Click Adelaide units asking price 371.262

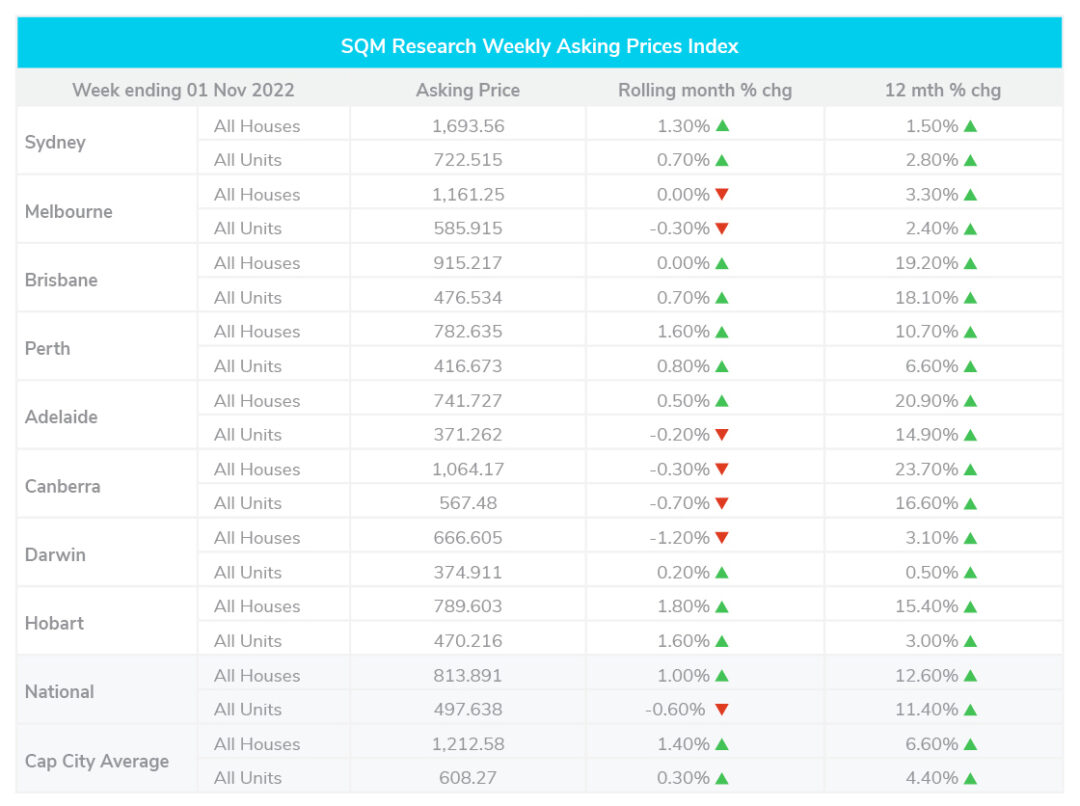[x=468, y=435]
